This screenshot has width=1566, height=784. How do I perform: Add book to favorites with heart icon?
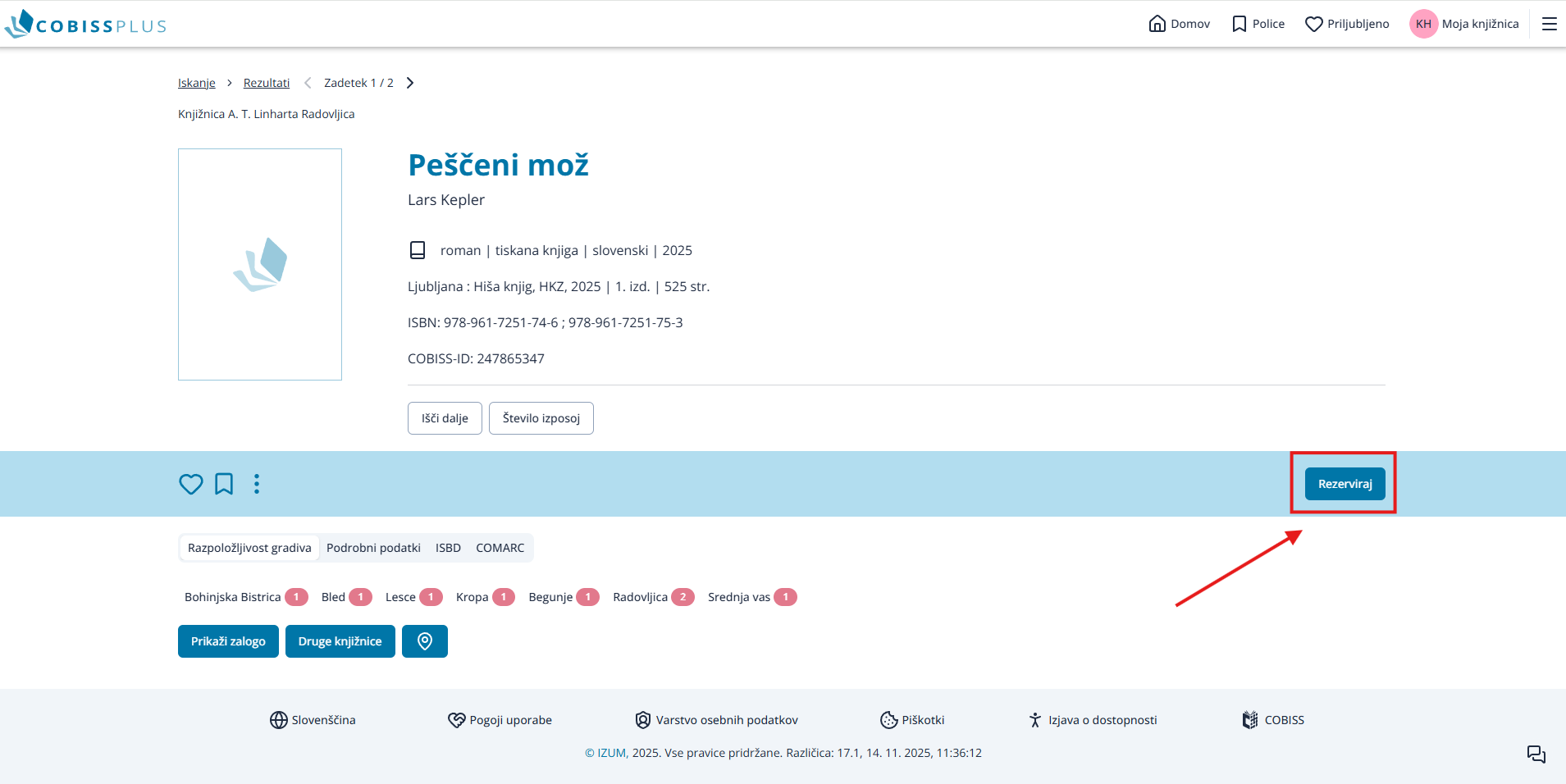[190, 484]
